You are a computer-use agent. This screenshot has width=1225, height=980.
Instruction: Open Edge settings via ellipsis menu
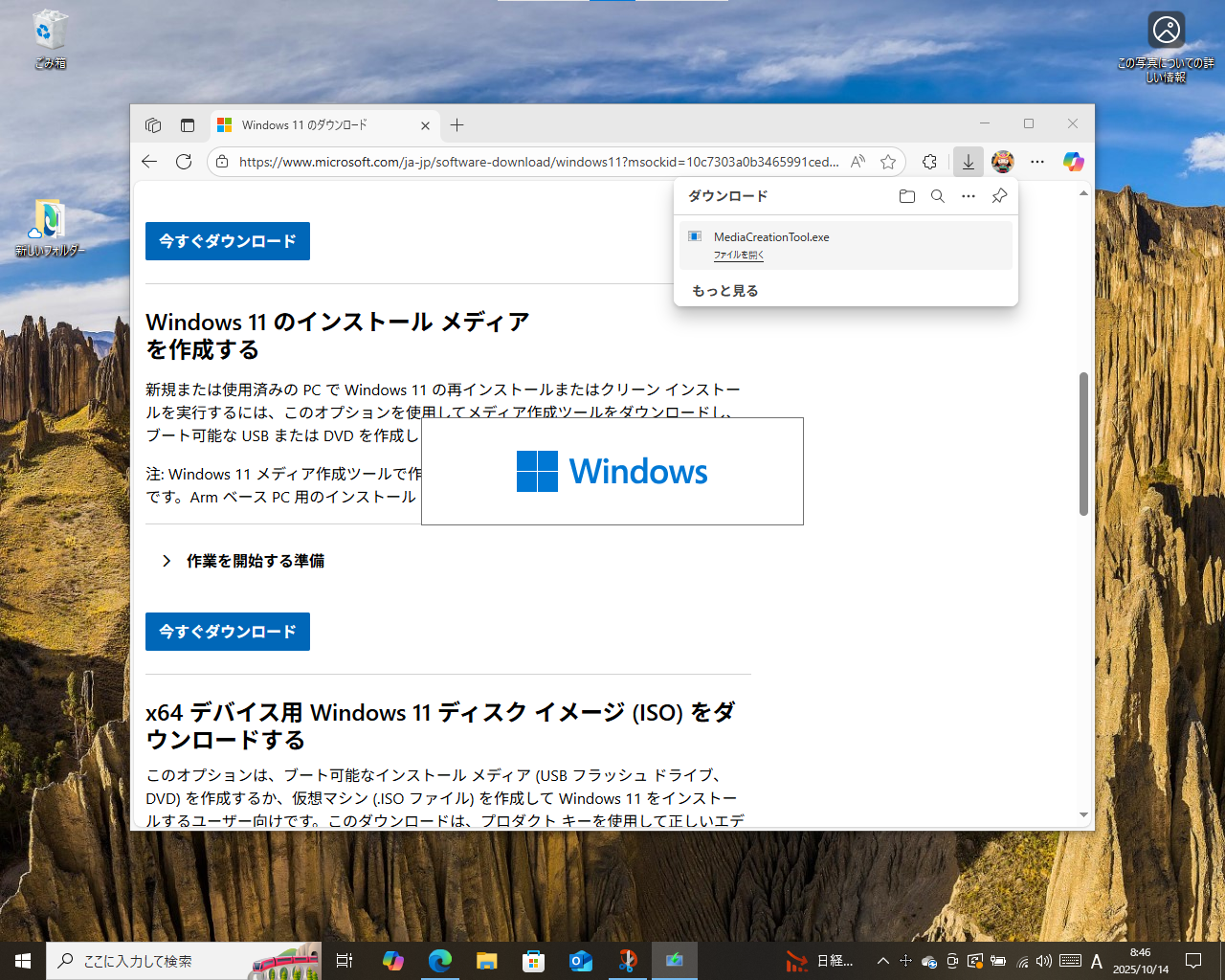pyautogui.click(x=1037, y=162)
